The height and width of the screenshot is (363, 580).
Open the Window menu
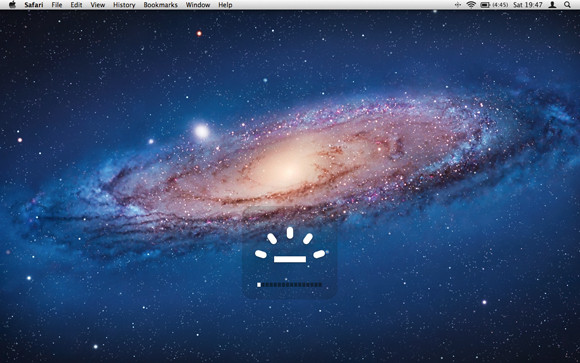pyautogui.click(x=198, y=5)
